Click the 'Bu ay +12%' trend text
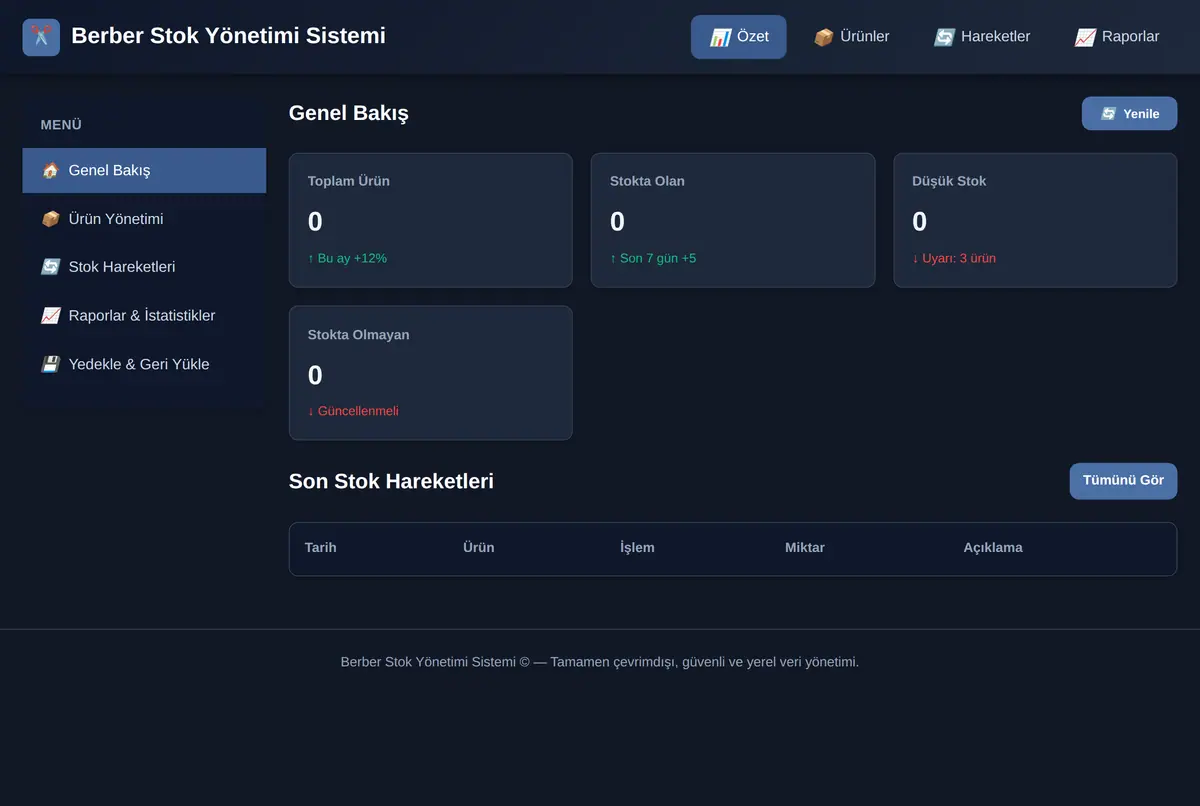Screen dimensions: 1200x806 [347, 258]
